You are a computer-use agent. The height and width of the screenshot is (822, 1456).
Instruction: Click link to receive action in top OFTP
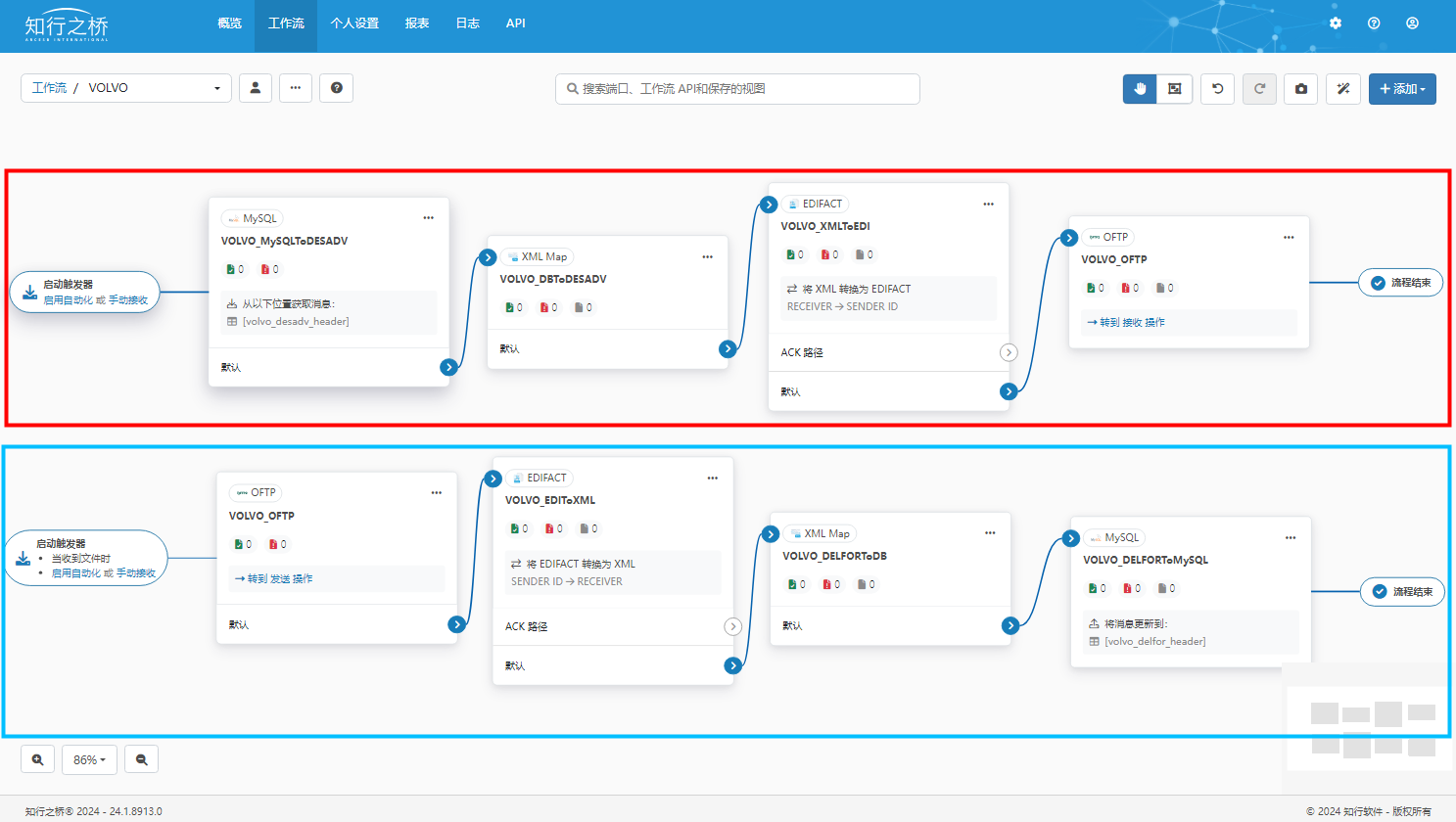tap(1126, 322)
